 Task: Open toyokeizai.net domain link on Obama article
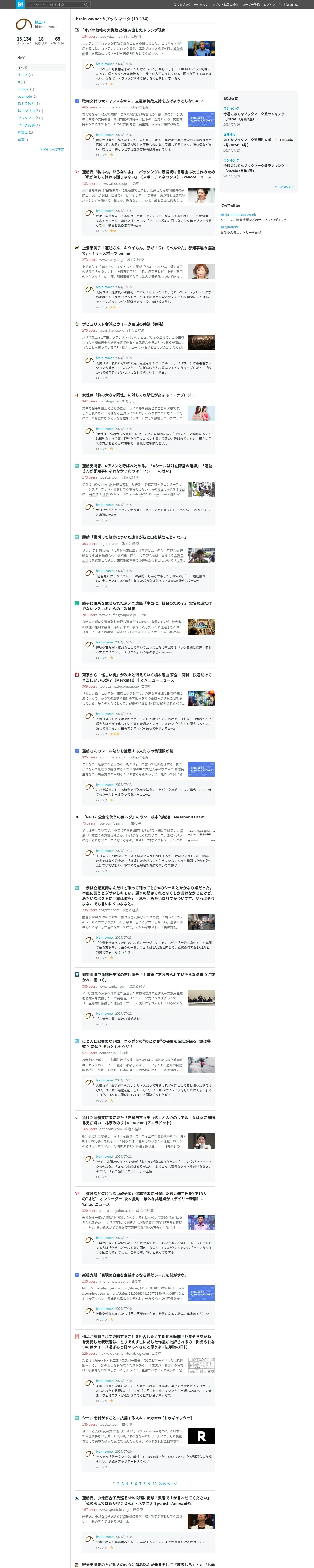(x=110, y=37)
